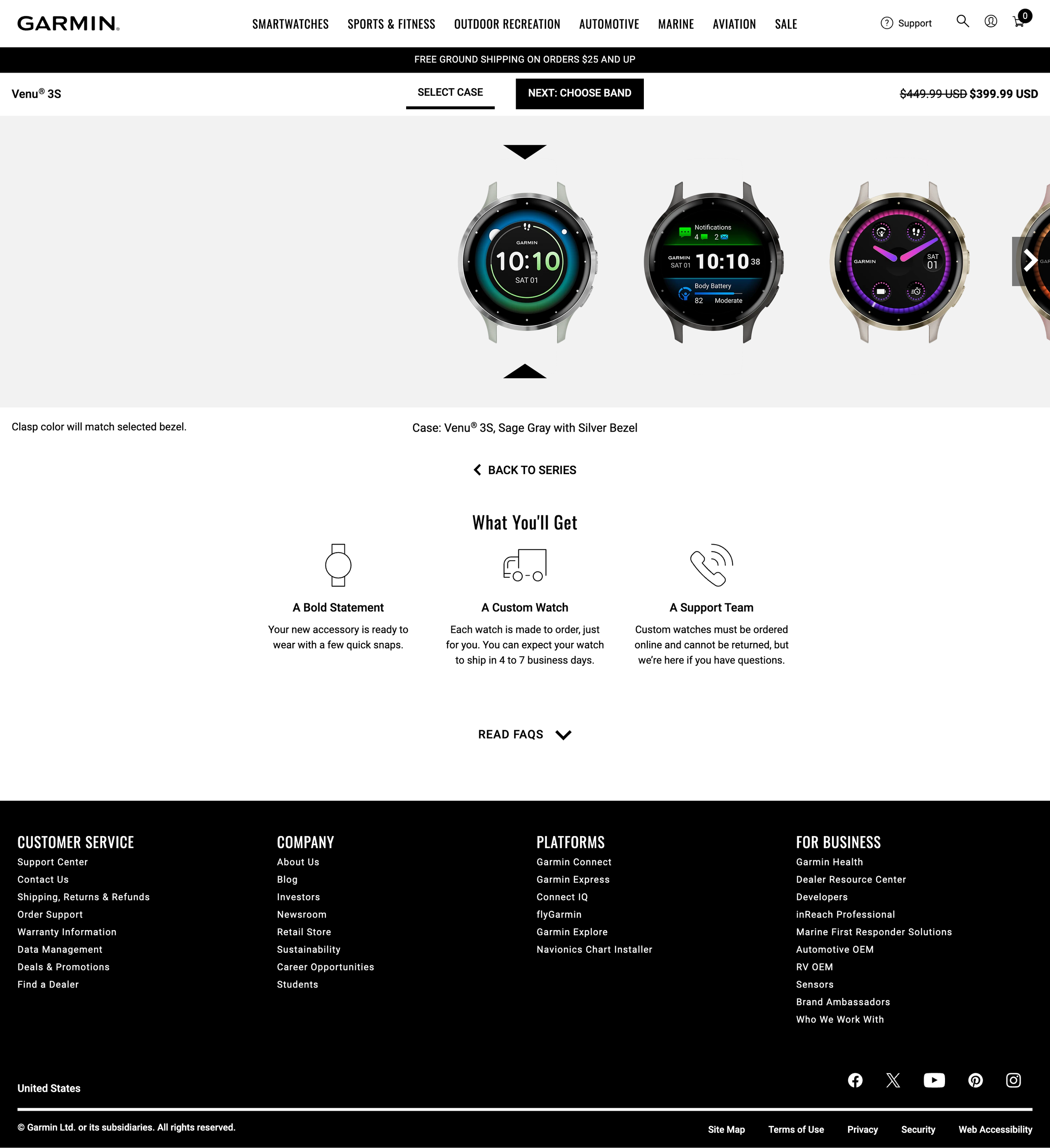
Task: Open Garmin's X social icon
Action: click(893, 1080)
